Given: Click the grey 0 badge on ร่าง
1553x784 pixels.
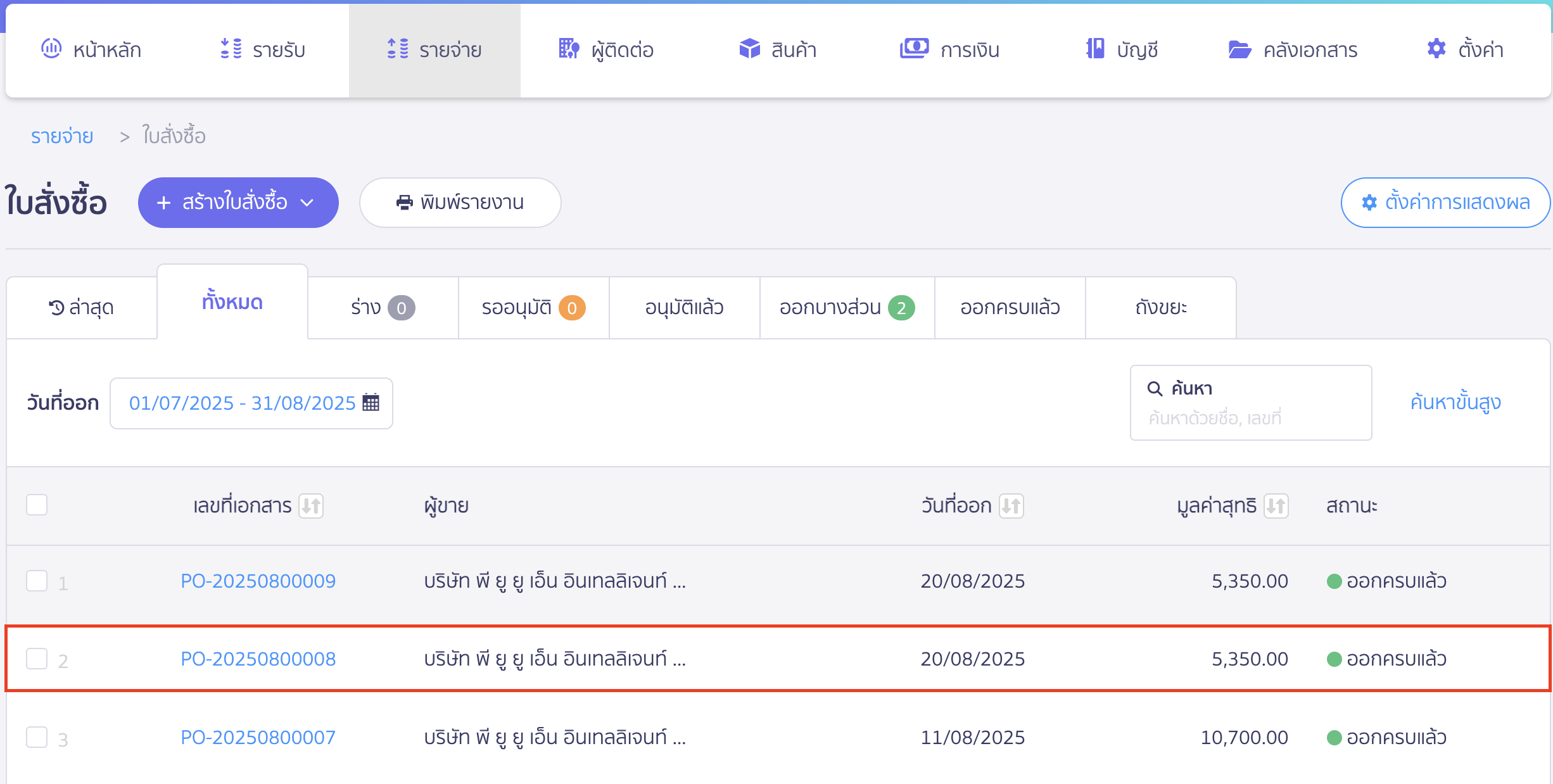Looking at the screenshot, I should coord(402,308).
